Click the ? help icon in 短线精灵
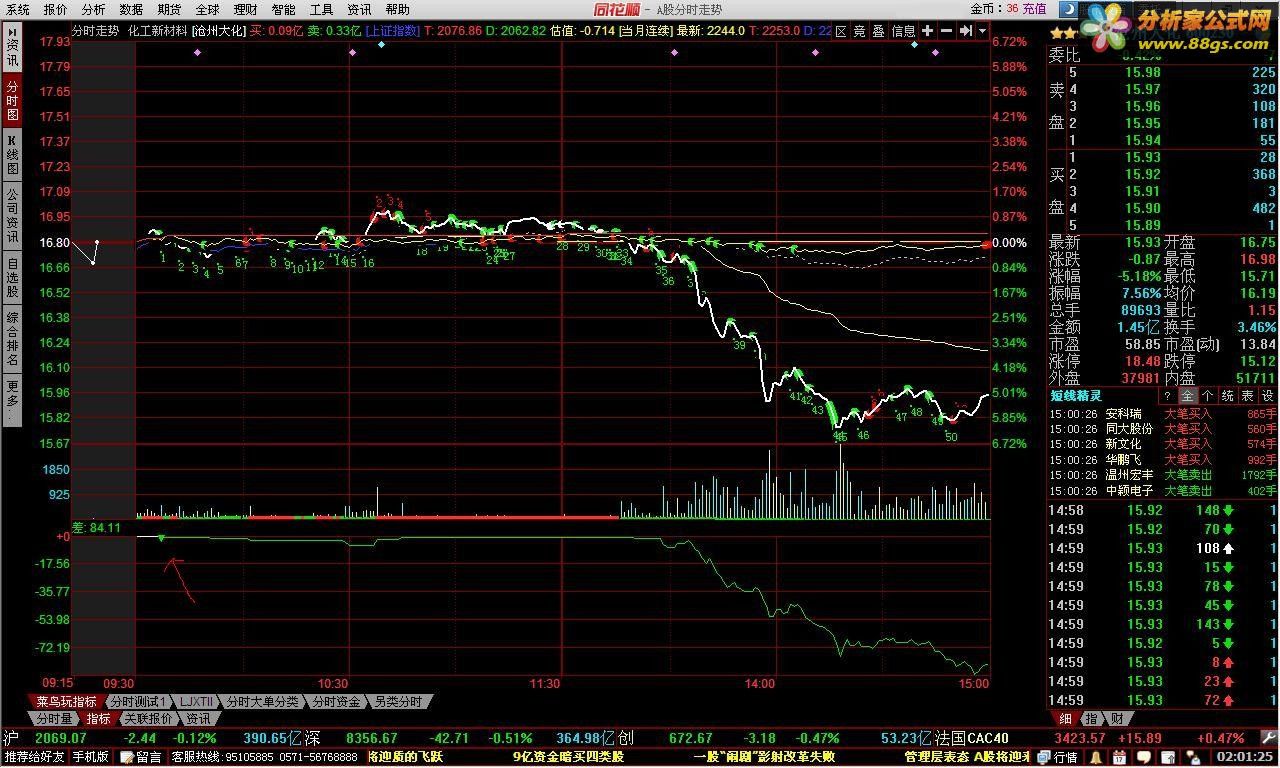 coord(1167,396)
